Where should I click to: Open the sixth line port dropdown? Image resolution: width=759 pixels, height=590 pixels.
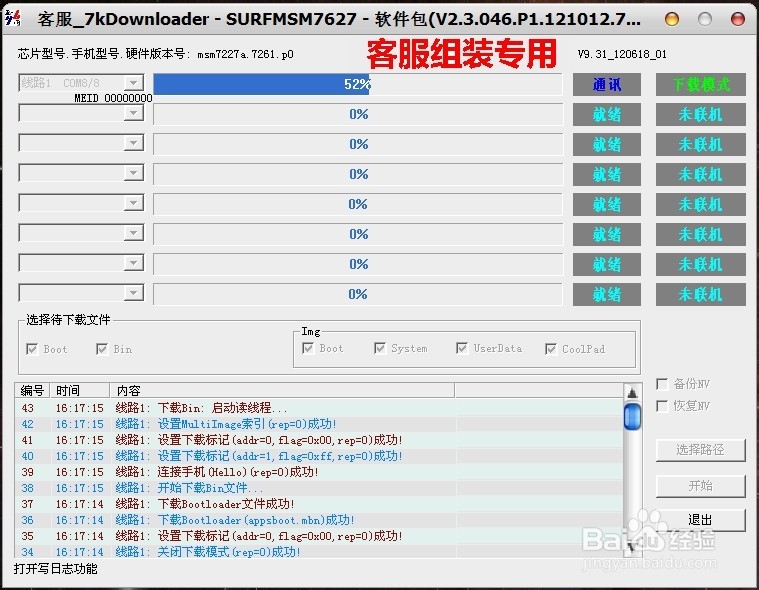point(134,233)
